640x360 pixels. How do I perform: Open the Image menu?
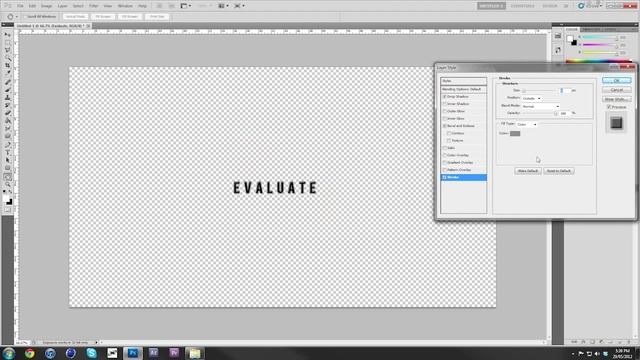tap(46, 6)
